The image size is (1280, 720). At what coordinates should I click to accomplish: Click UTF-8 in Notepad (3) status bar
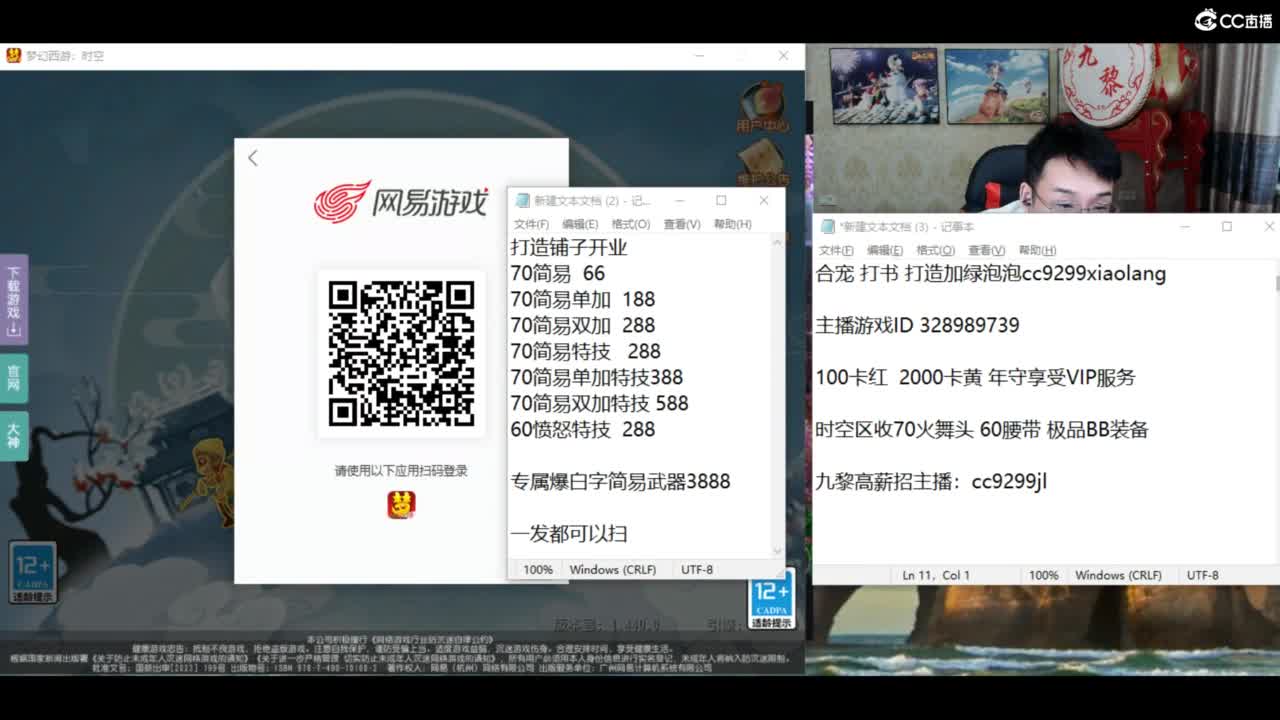(x=1203, y=575)
